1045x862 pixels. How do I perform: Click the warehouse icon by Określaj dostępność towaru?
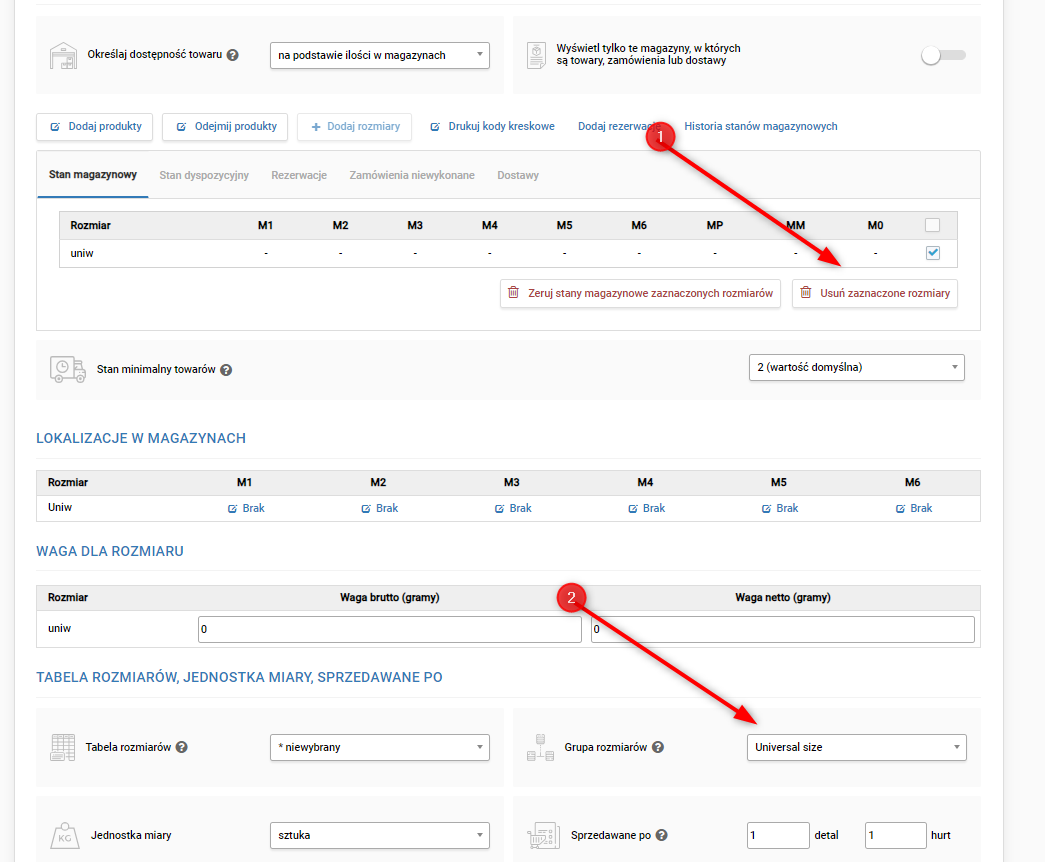pyautogui.click(x=63, y=56)
